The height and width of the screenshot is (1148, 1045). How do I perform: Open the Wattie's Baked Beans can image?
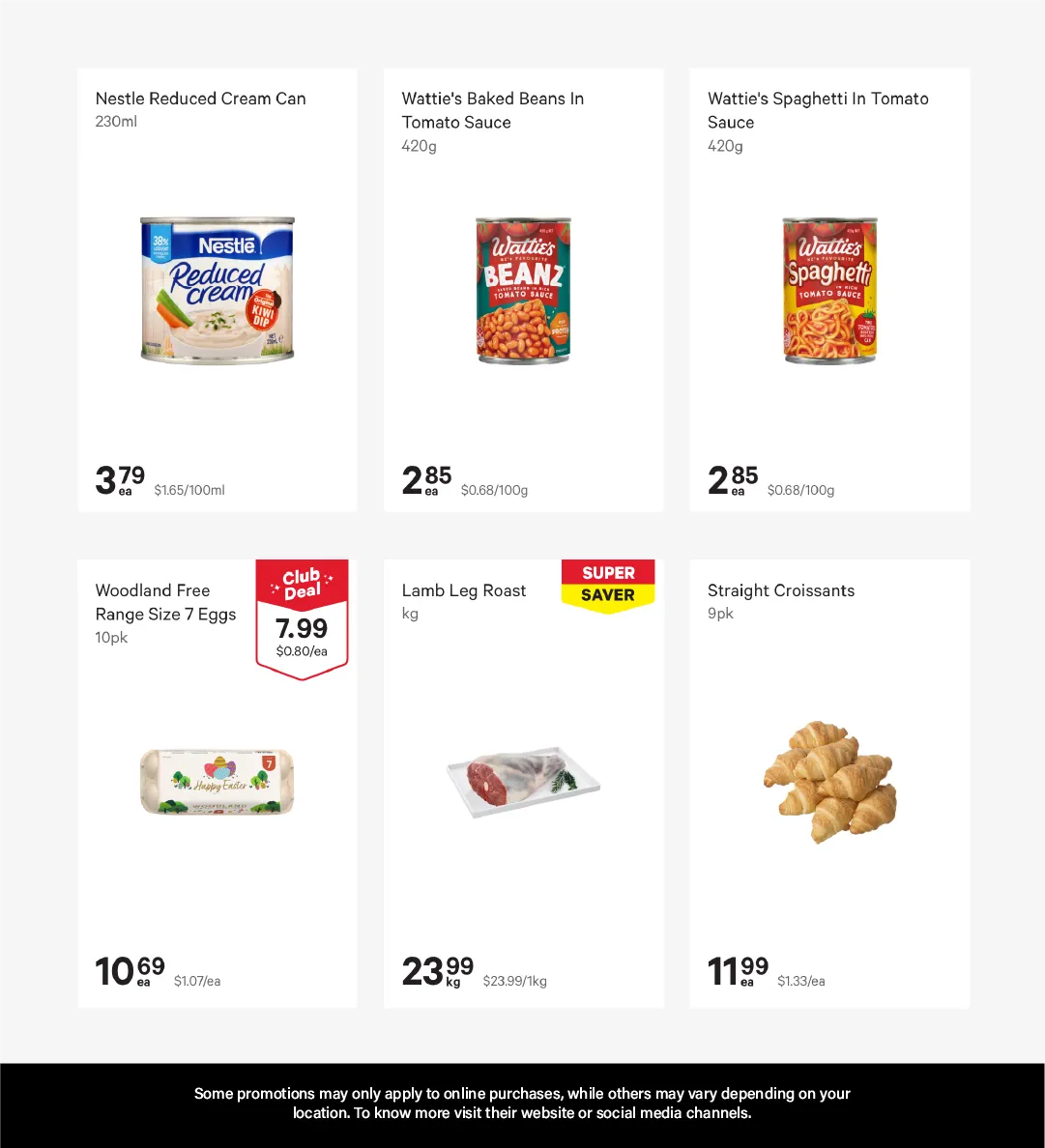point(523,291)
